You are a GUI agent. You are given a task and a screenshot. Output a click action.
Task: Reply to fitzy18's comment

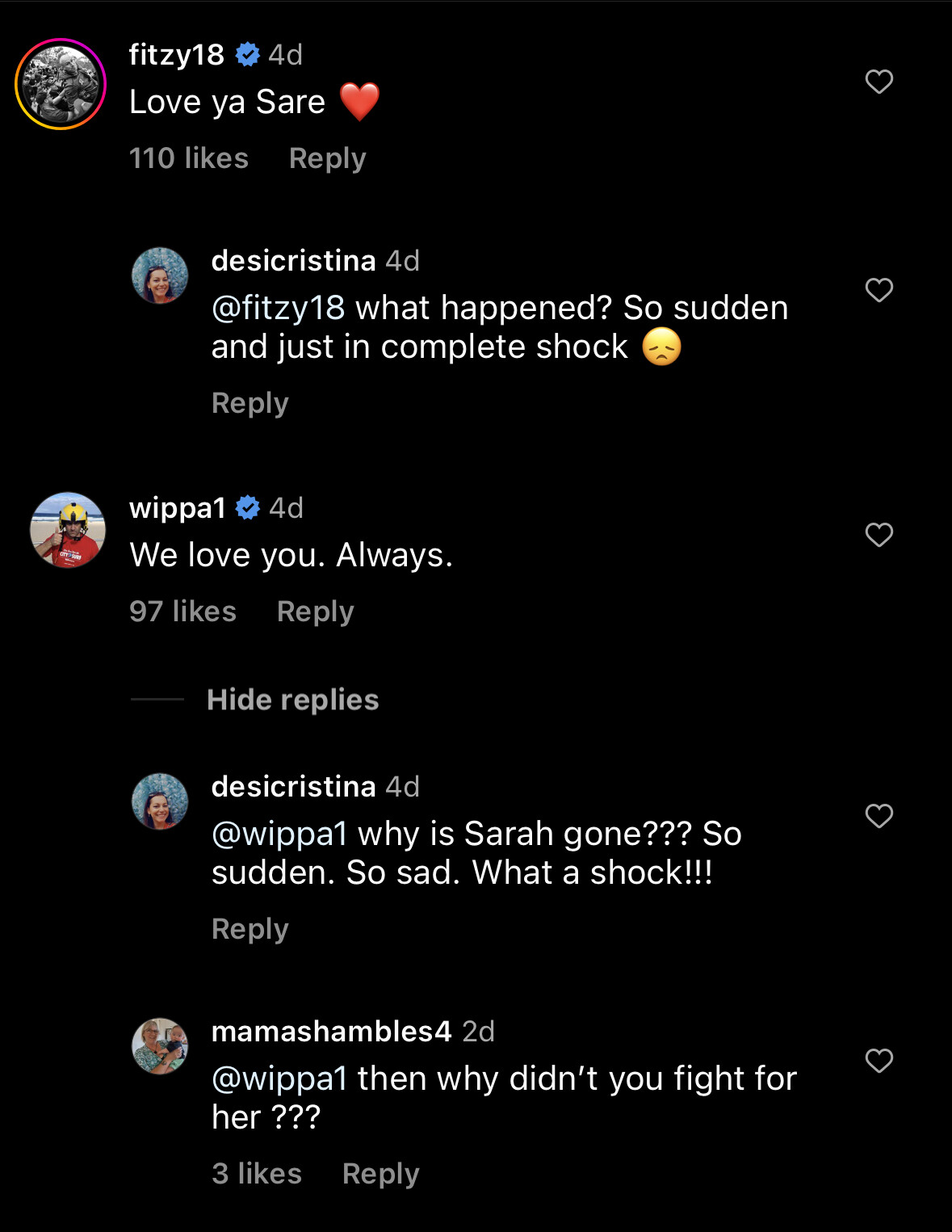(327, 158)
